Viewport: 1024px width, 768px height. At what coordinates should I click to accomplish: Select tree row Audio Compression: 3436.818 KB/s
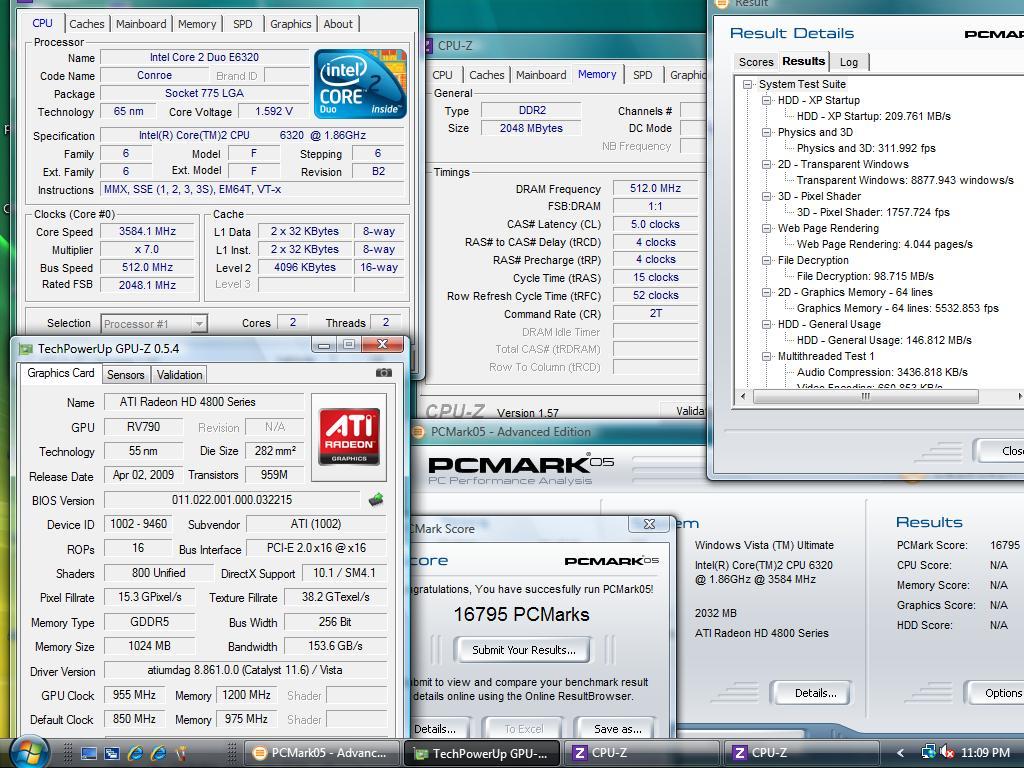click(x=882, y=372)
